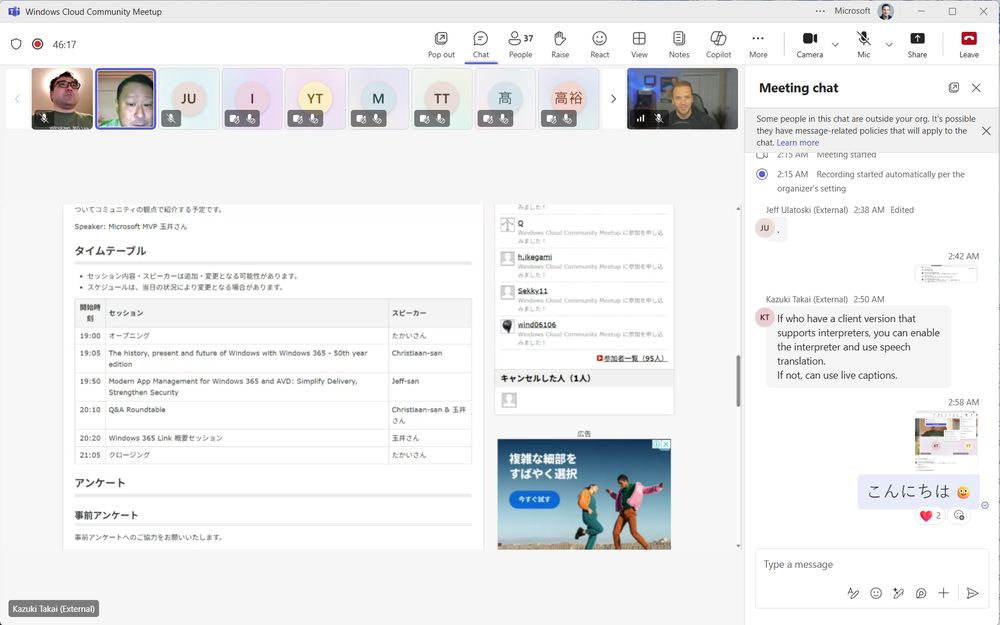
Task: Open title bar Settings and more ellipsis
Action: coord(820,11)
